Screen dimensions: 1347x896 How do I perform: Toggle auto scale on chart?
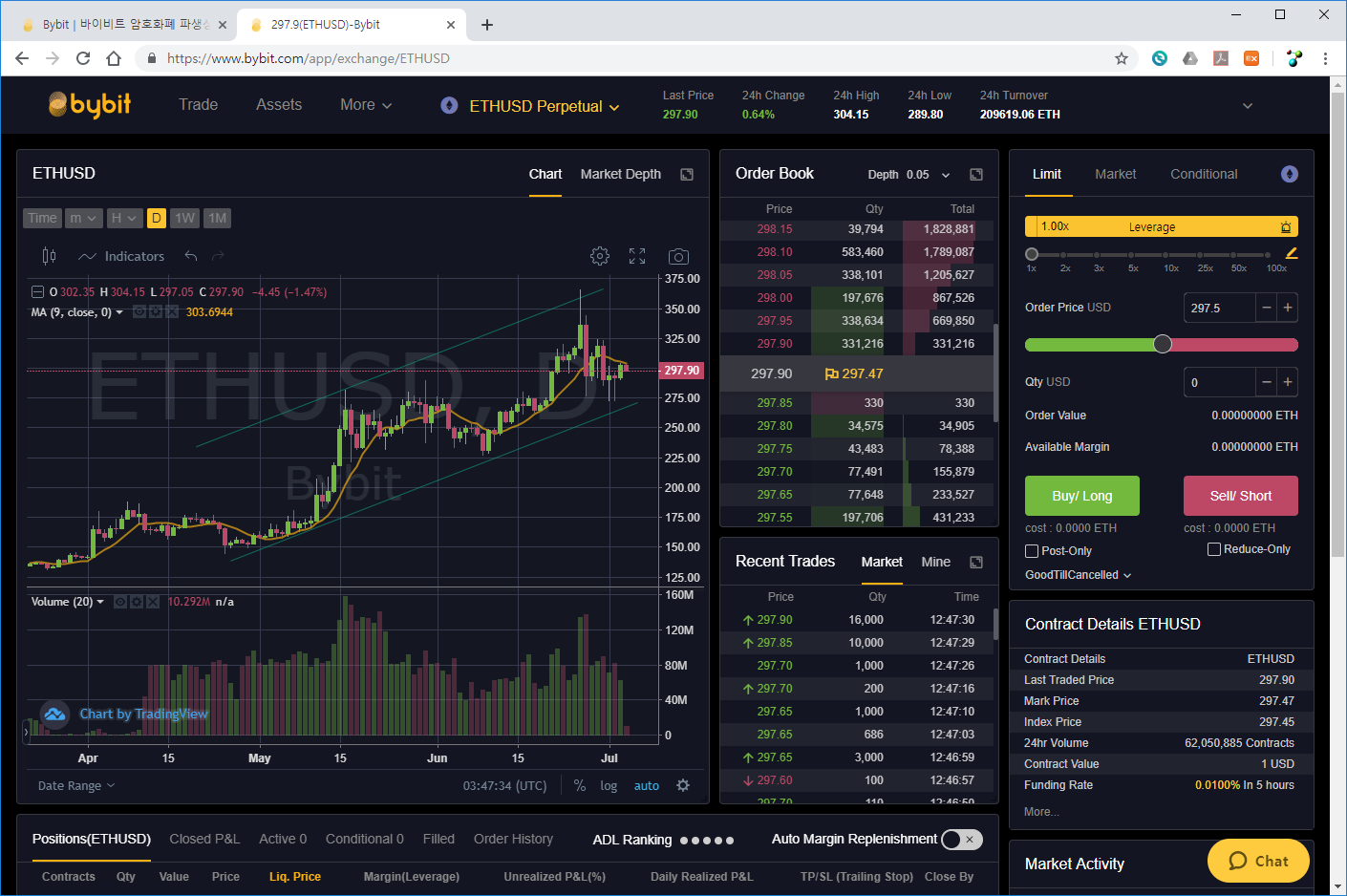click(x=647, y=786)
